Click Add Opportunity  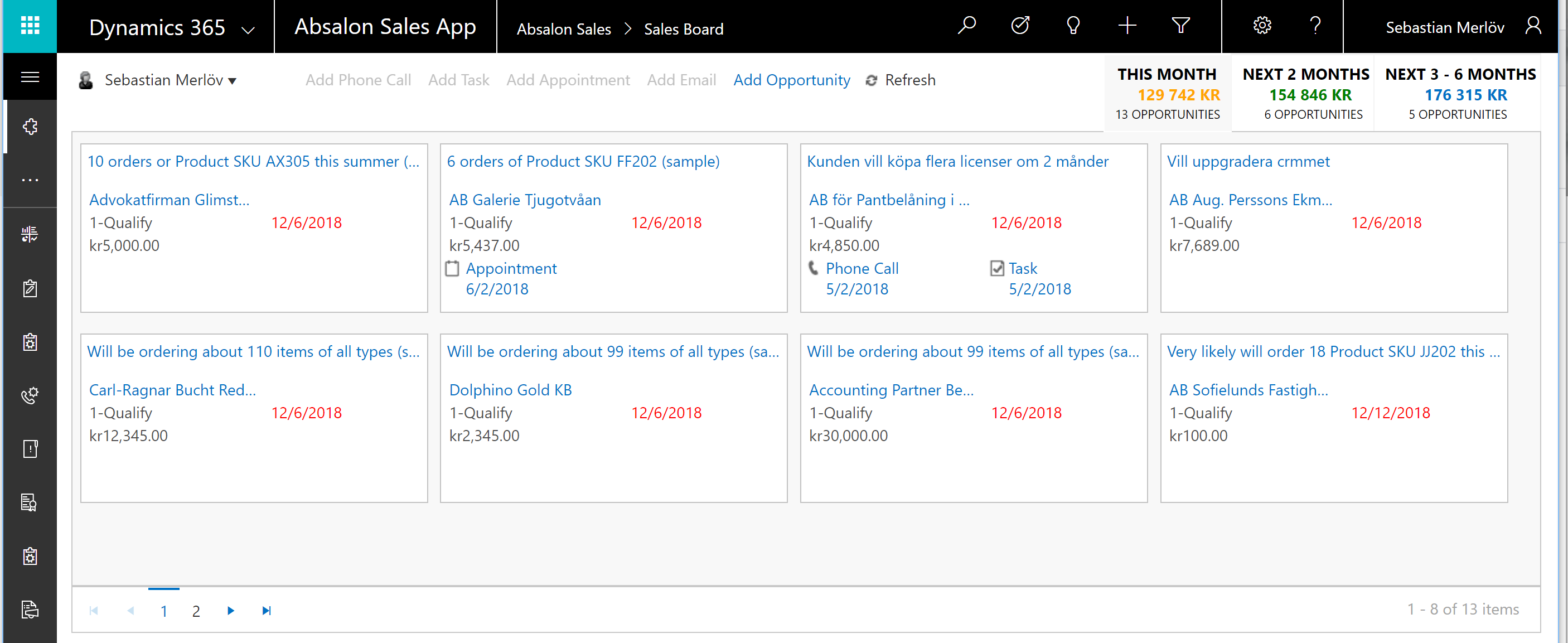pyautogui.click(x=791, y=80)
